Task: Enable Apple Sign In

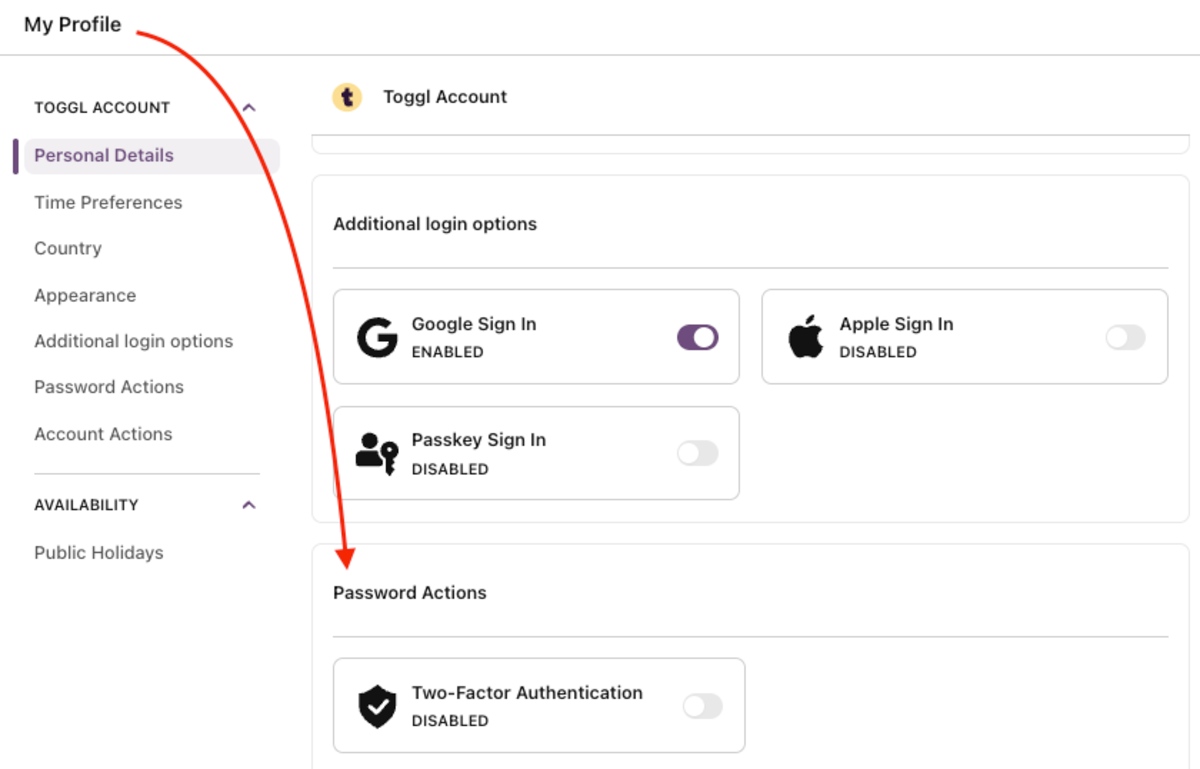Action: point(1124,337)
